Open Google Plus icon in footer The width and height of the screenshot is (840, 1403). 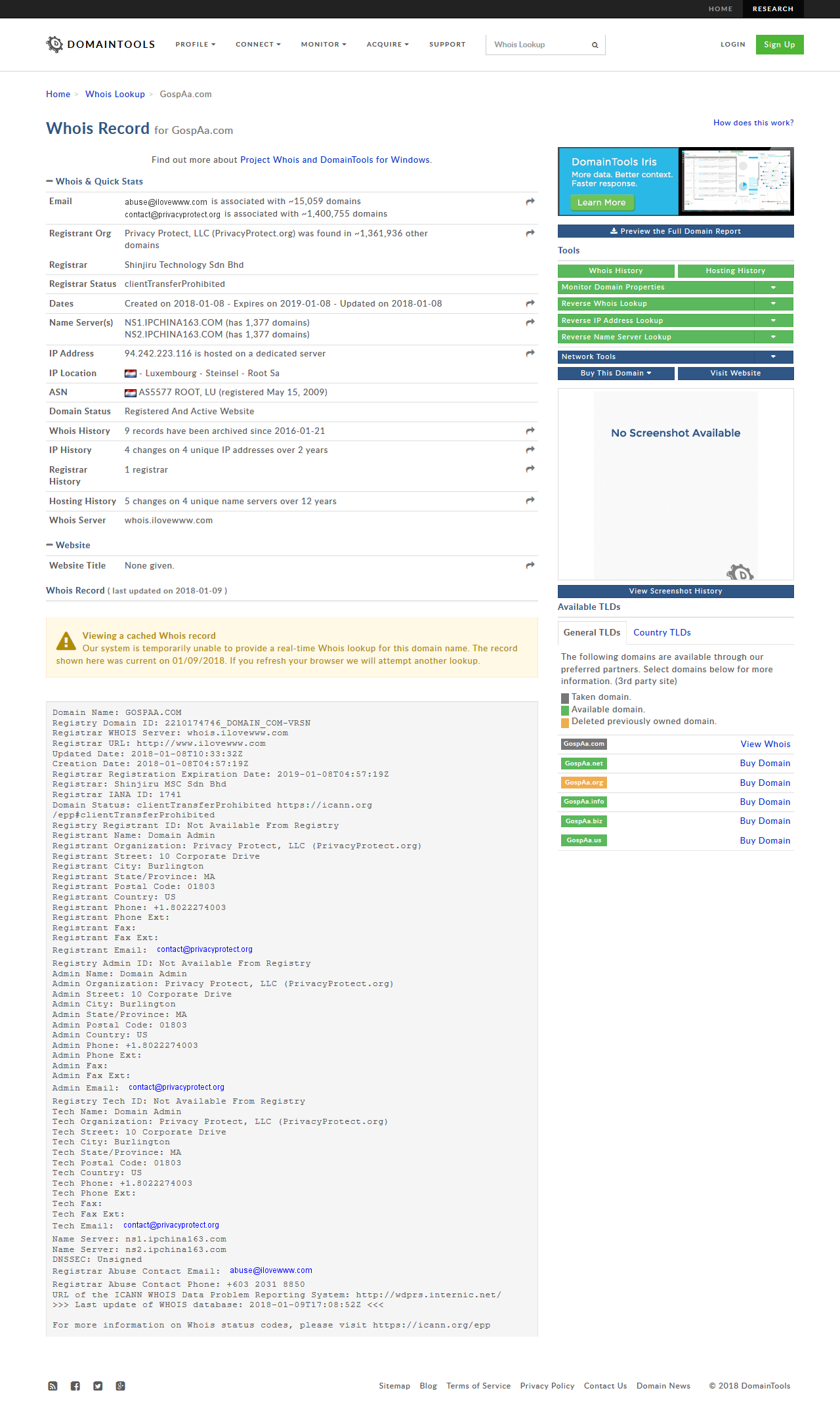tap(120, 1386)
